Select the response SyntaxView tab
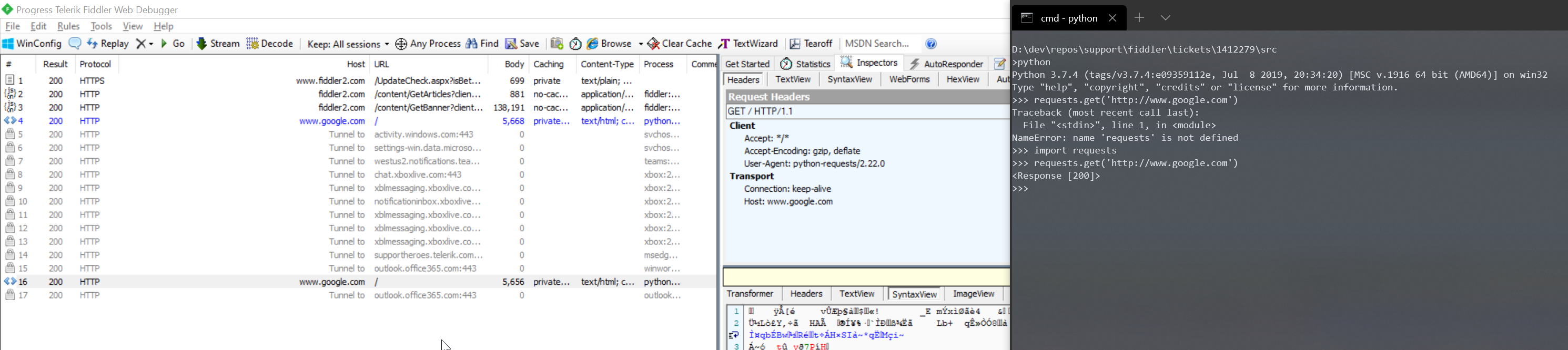The width and height of the screenshot is (1568, 350). [914, 295]
